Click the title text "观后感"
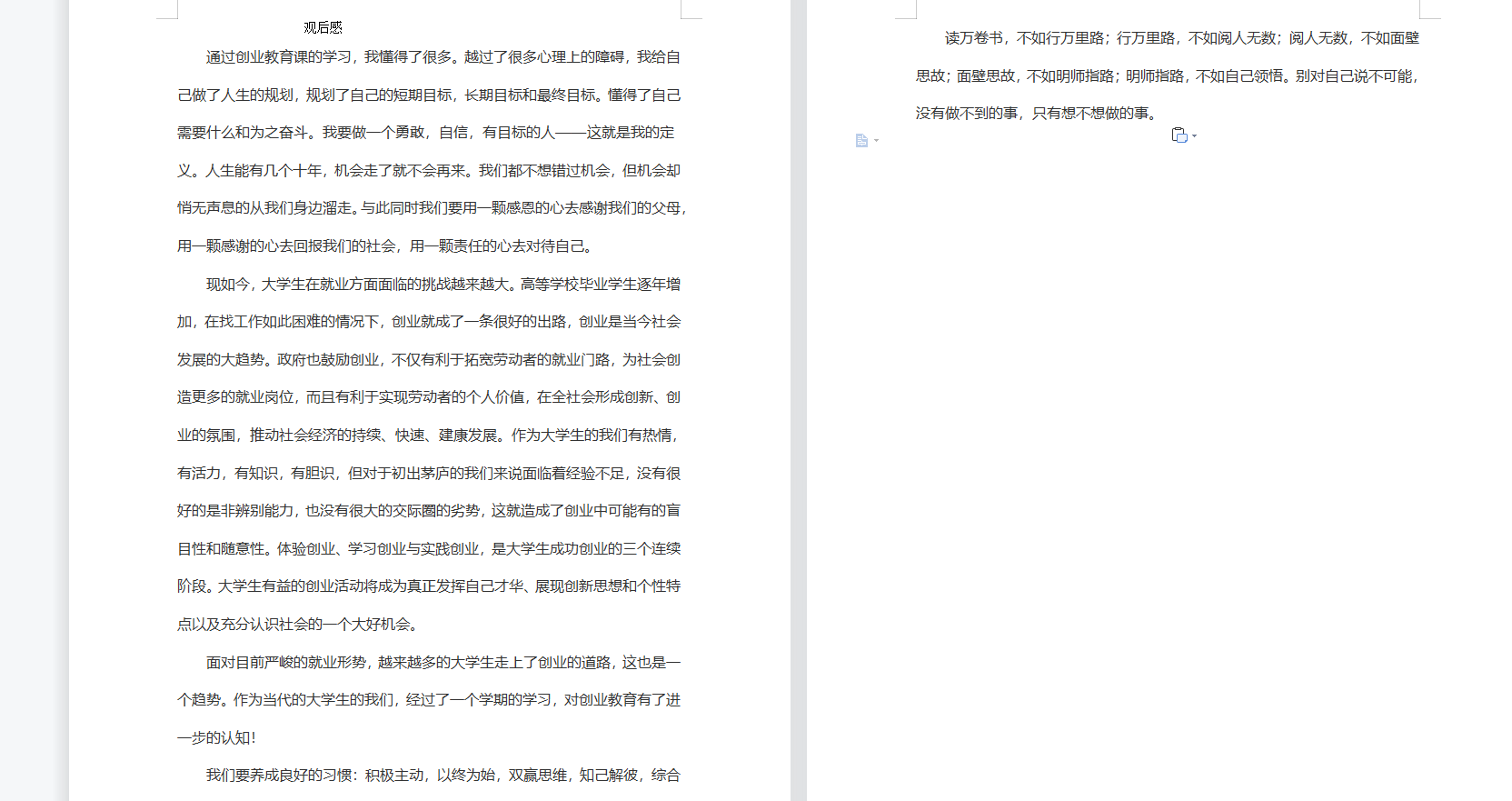This screenshot has width=1512, height=801. click(x=323, y=27)
